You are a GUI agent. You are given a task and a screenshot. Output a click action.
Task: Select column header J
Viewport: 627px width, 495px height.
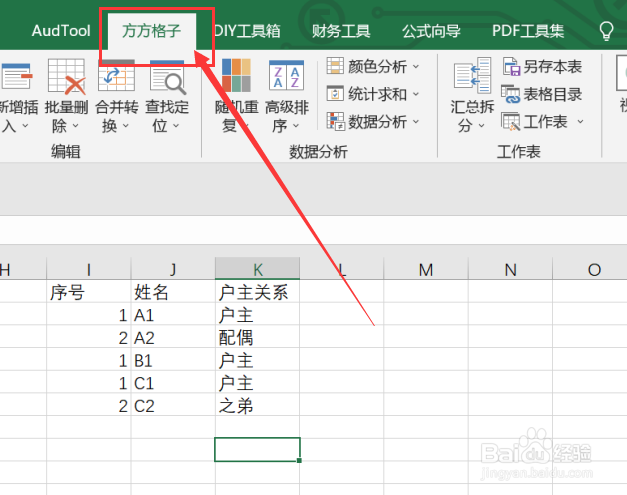tap(173, 269)
